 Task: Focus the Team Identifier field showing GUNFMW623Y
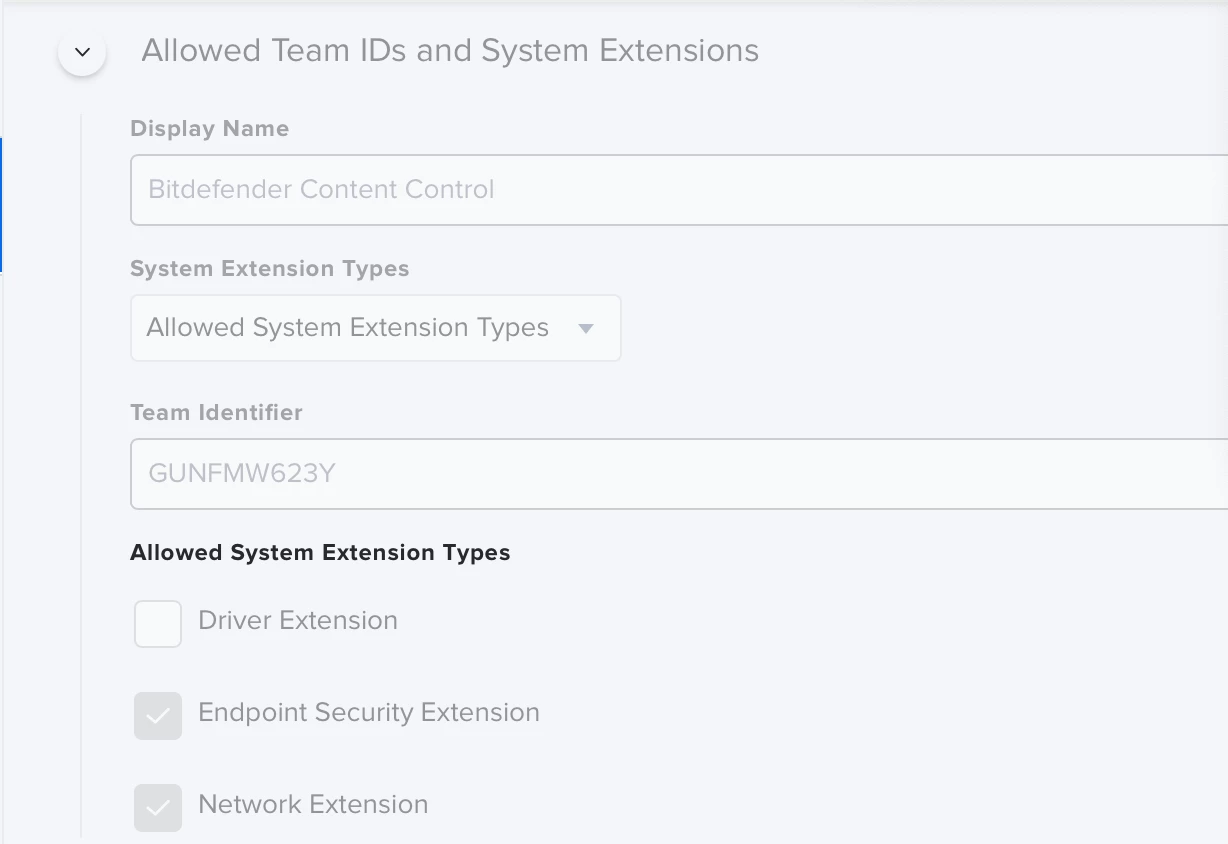(678, 474)
